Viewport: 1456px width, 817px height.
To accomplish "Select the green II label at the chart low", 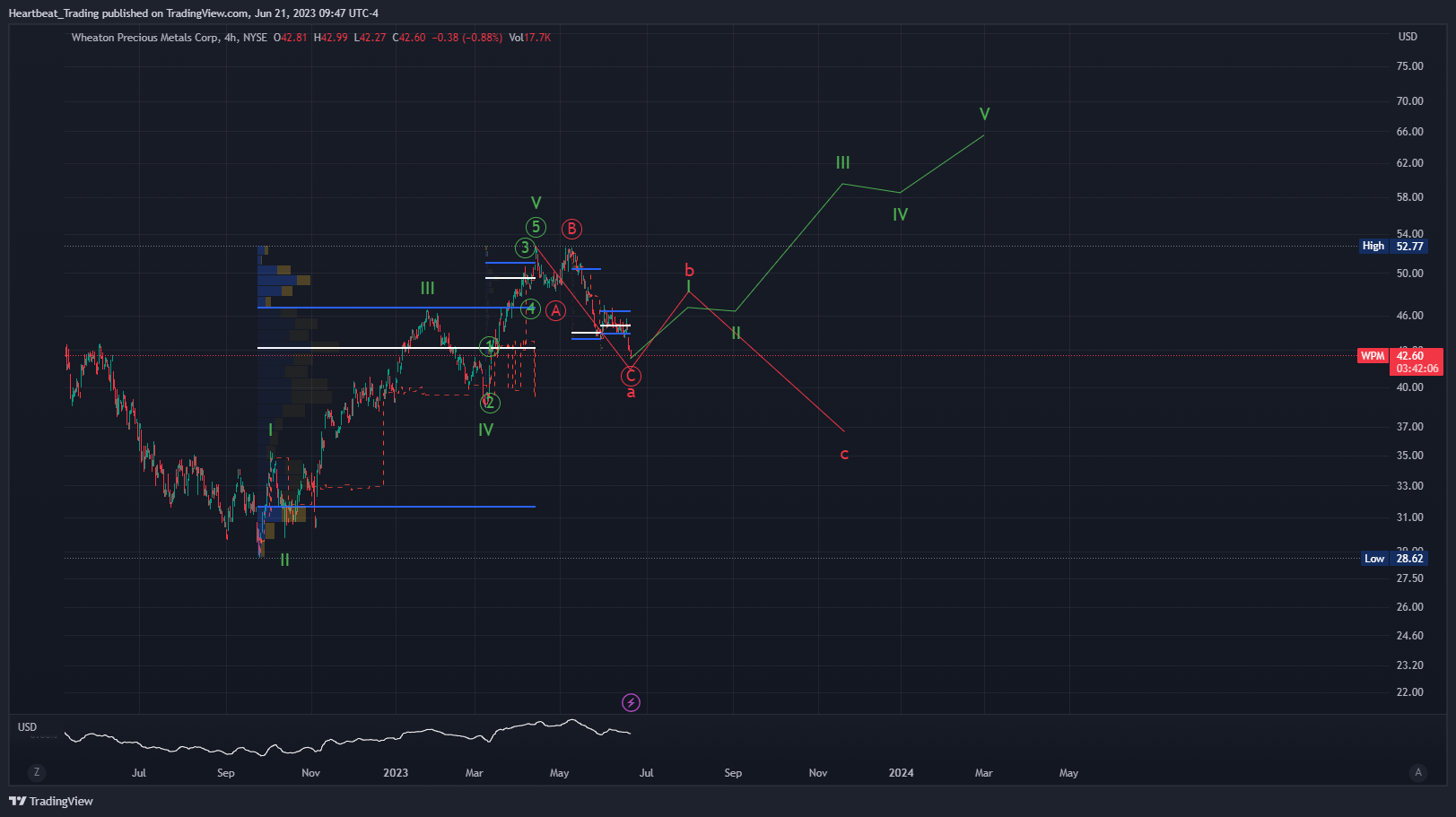I will point(284,560).
